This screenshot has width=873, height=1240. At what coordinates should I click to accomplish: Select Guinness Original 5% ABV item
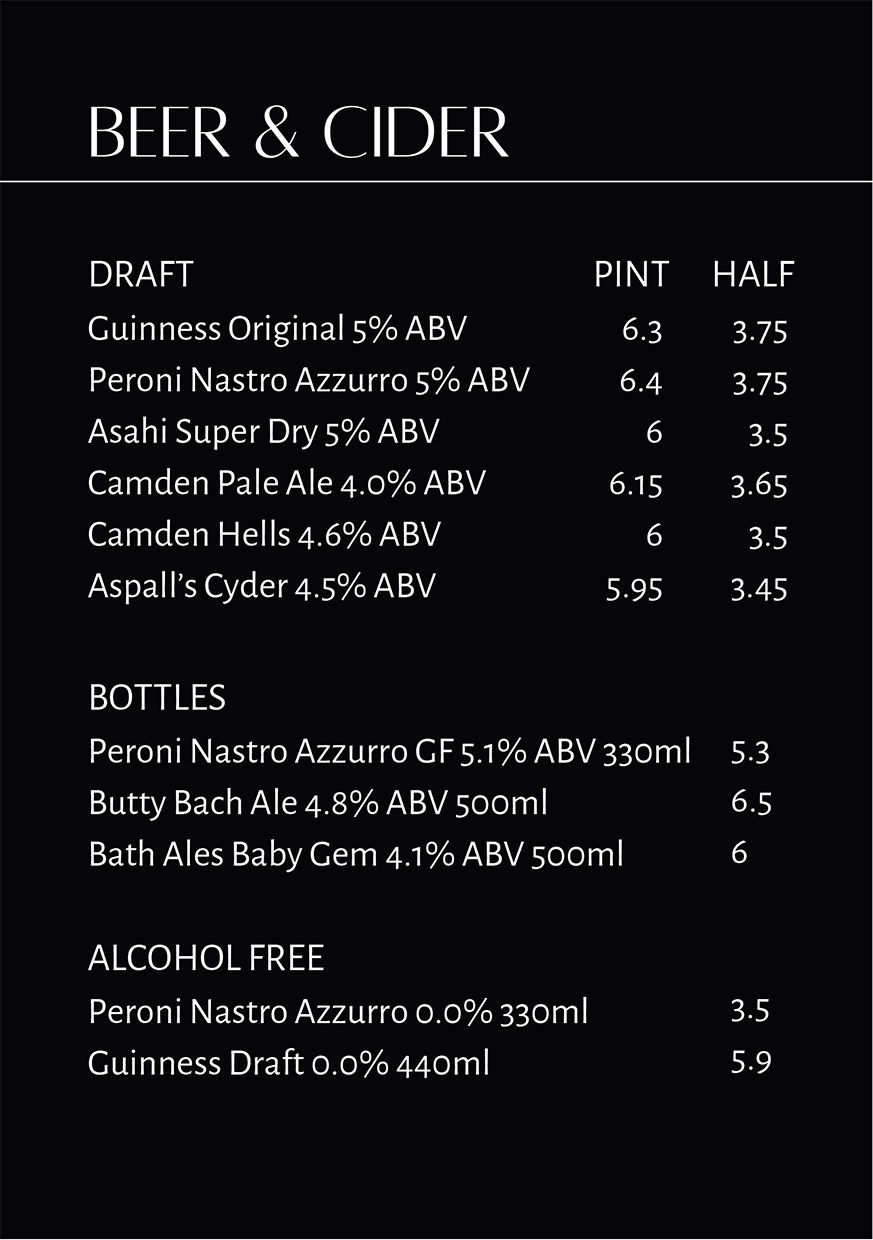(277, 328)
